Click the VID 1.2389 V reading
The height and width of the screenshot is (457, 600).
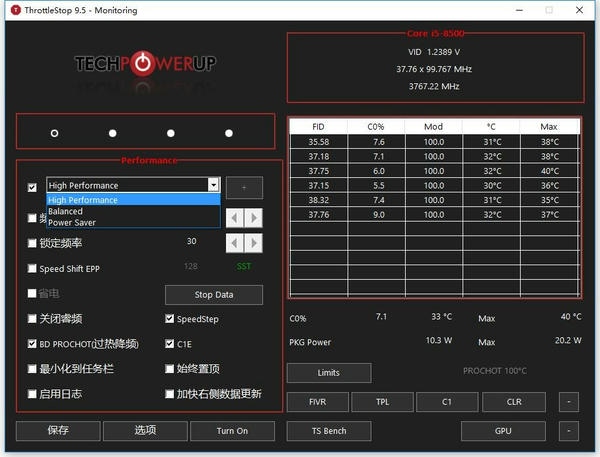[434, 52]
